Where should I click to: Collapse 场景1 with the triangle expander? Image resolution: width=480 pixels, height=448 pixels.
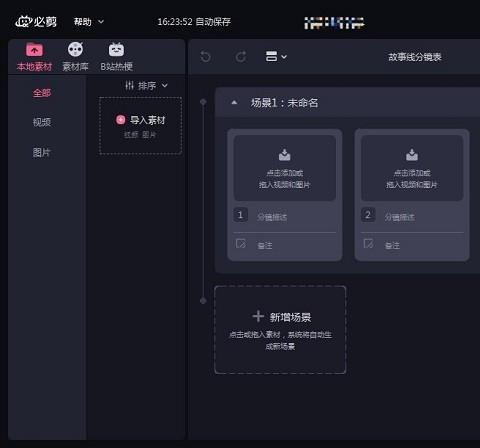pos(234,102)
